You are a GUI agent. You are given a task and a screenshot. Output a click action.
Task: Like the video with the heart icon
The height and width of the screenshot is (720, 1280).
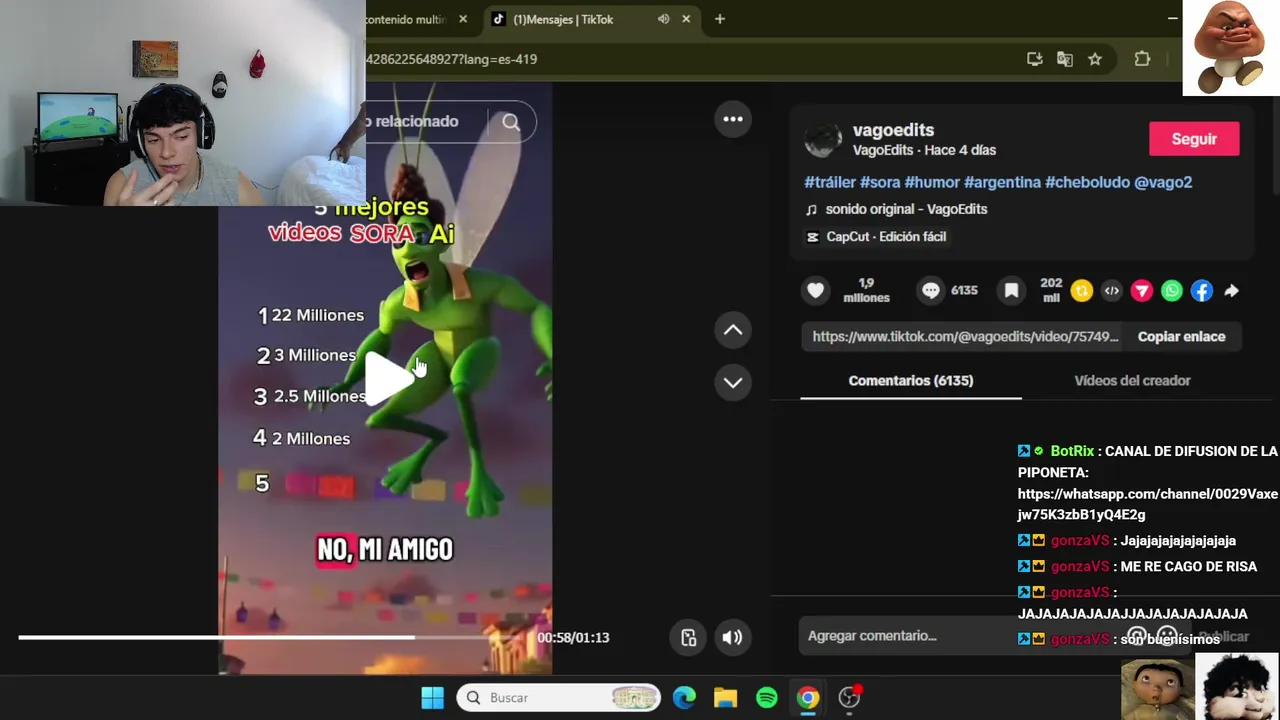click(816, 290)
